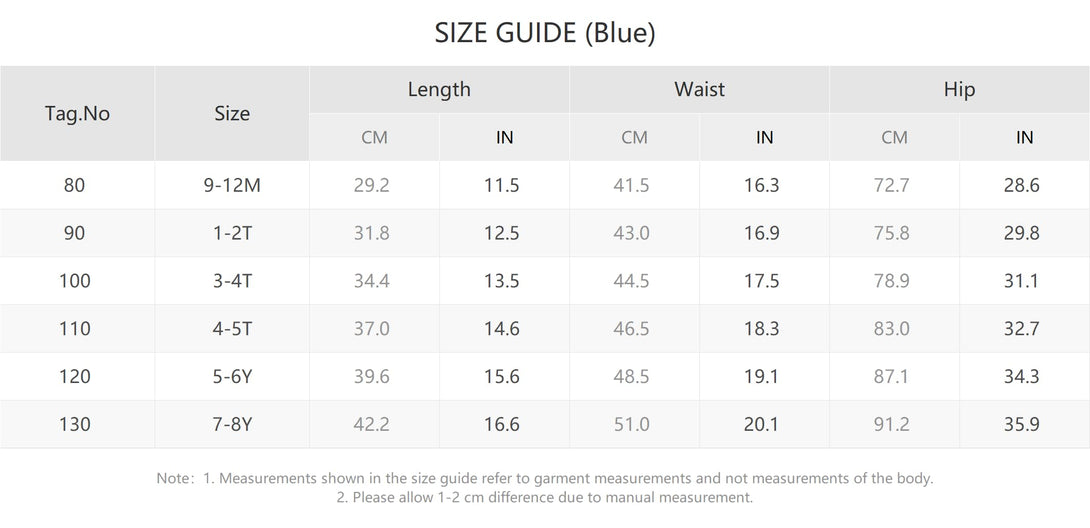Click the 1-2T size cell

231,233
